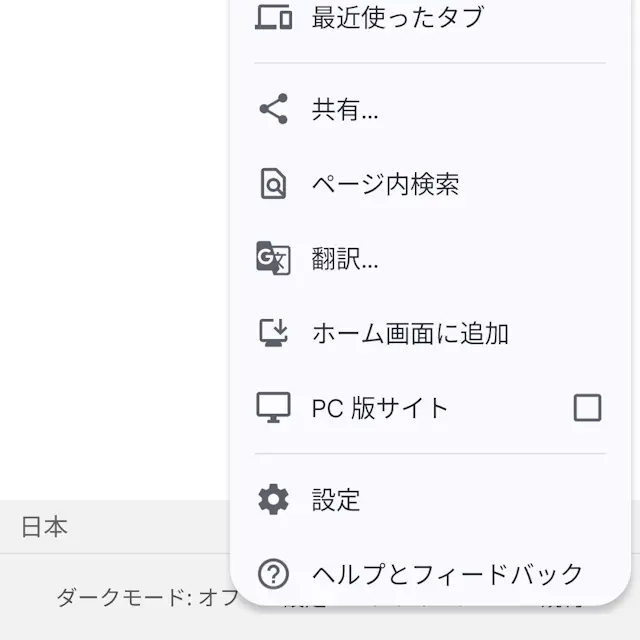
Task: Tap the PC 版サイト label
Action: (380, 408)
